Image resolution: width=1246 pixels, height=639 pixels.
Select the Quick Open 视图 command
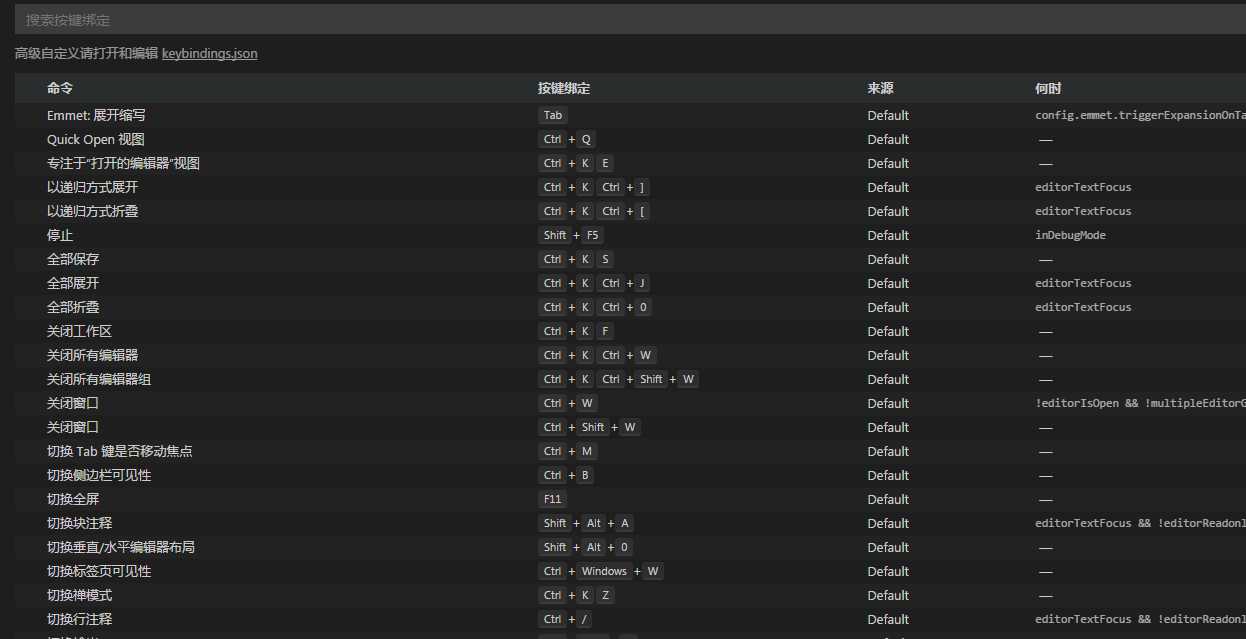95,139
